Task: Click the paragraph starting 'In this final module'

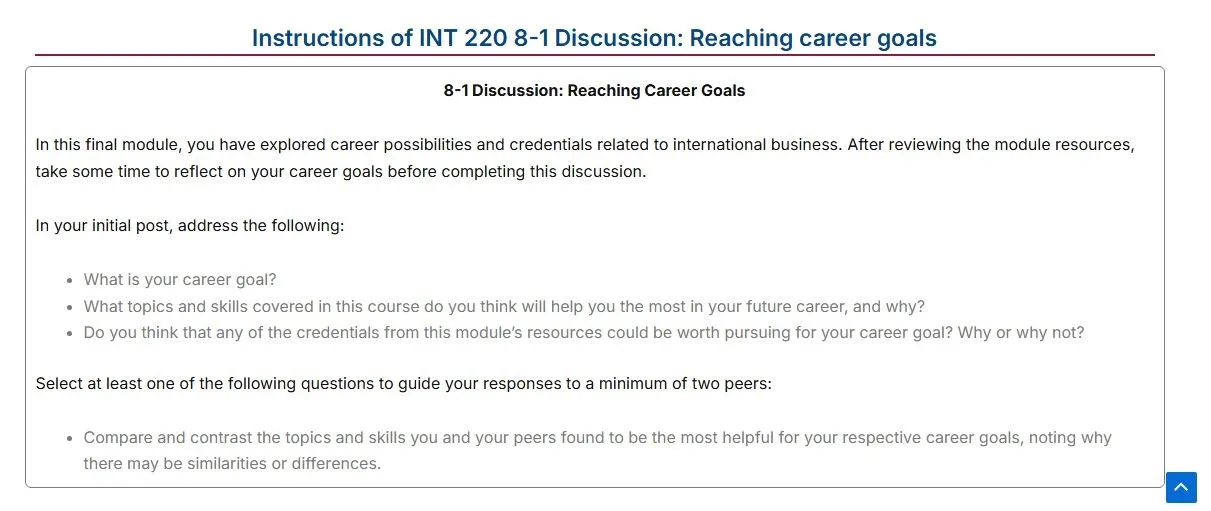Action: pyautogui.click(x=585, y=158)
